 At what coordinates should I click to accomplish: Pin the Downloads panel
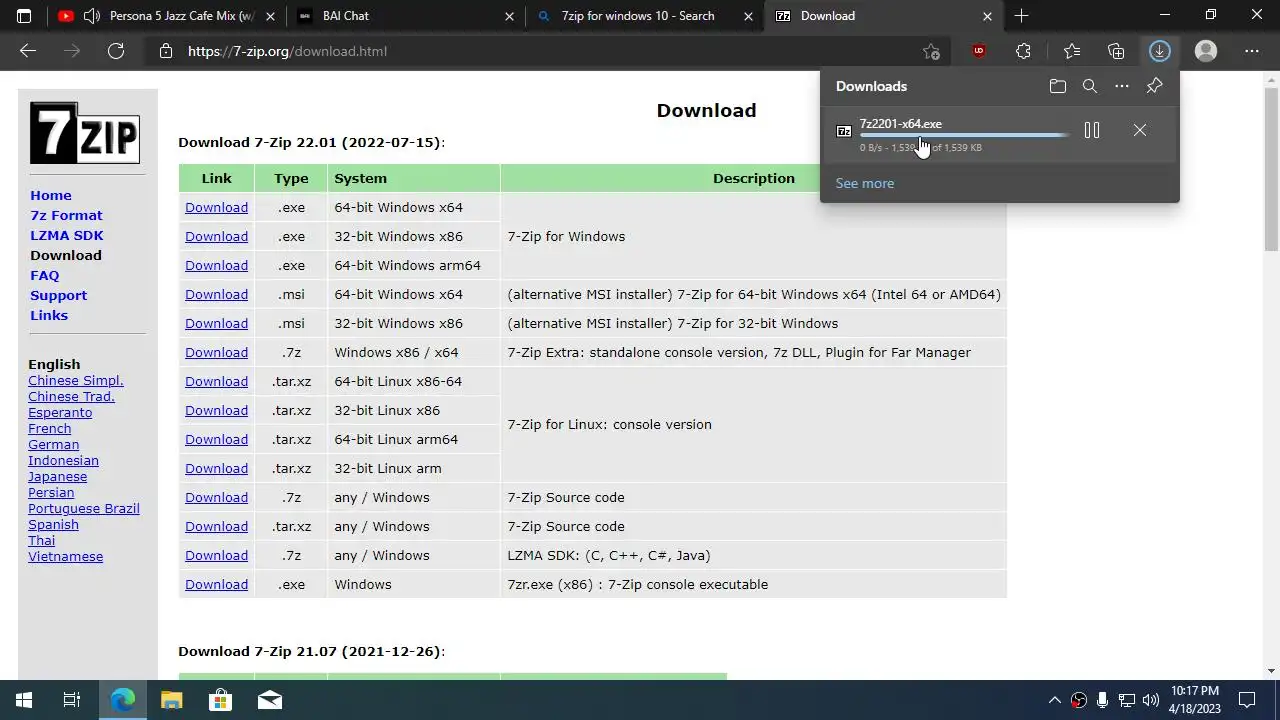click(x=1154, y=86)
